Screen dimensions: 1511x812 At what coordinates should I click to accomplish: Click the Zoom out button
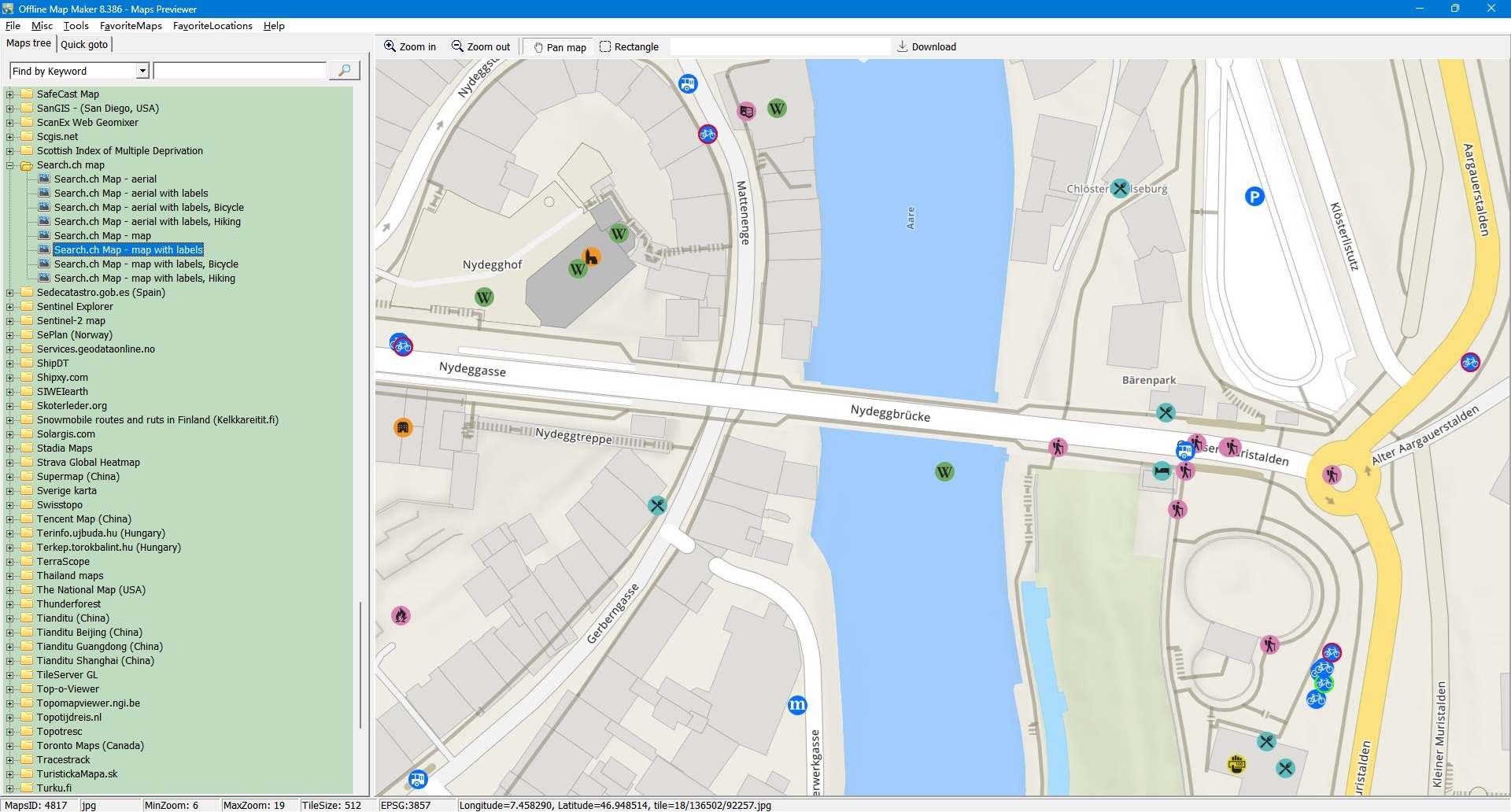click(x=481, y=47)
